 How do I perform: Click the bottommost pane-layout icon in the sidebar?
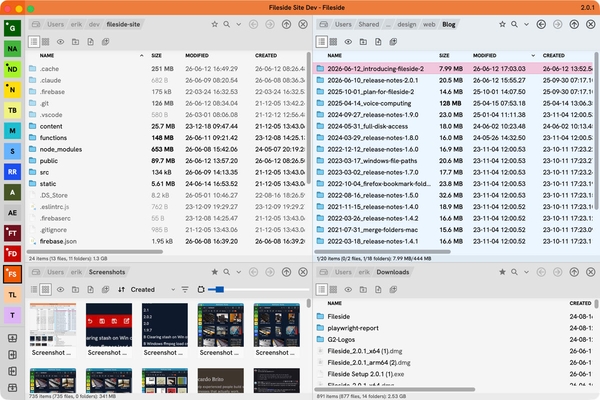[12, 388]
